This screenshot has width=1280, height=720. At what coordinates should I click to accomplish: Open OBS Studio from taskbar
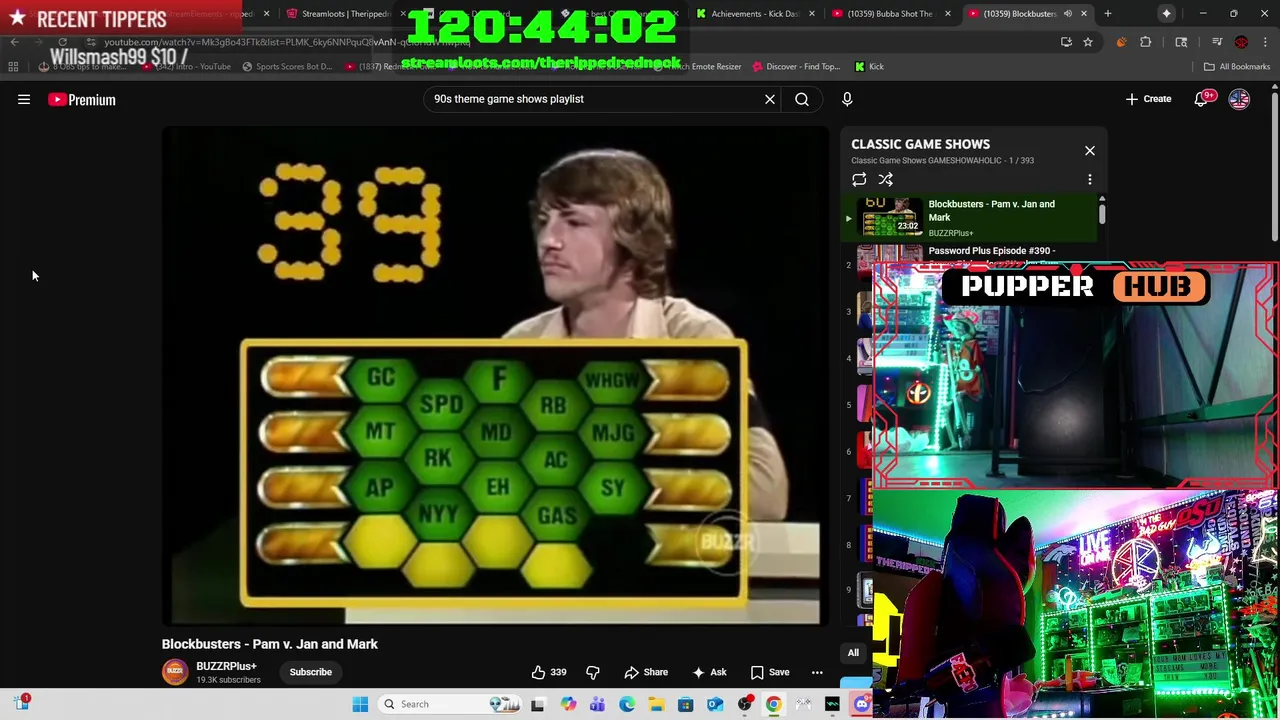click(744, 704)
